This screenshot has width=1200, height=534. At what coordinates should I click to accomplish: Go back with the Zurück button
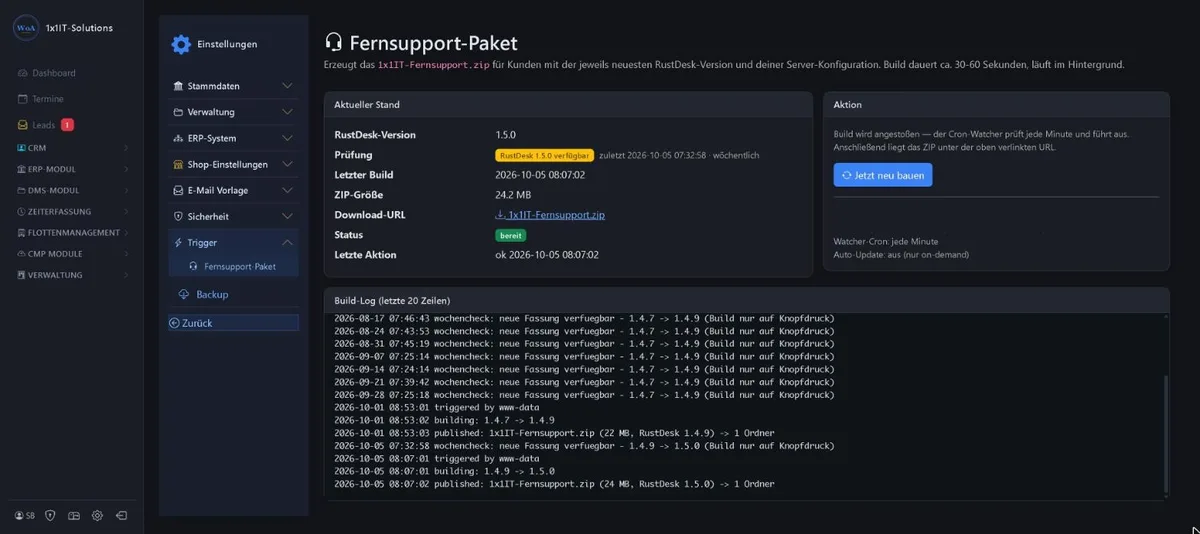tap(233, 323)
